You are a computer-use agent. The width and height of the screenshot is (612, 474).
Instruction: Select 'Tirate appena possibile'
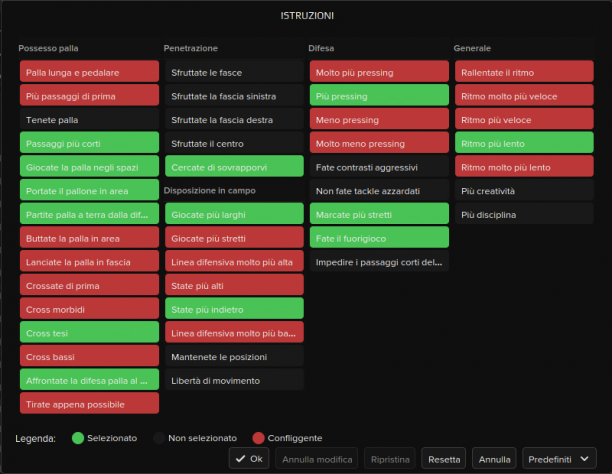click(89, 403)
